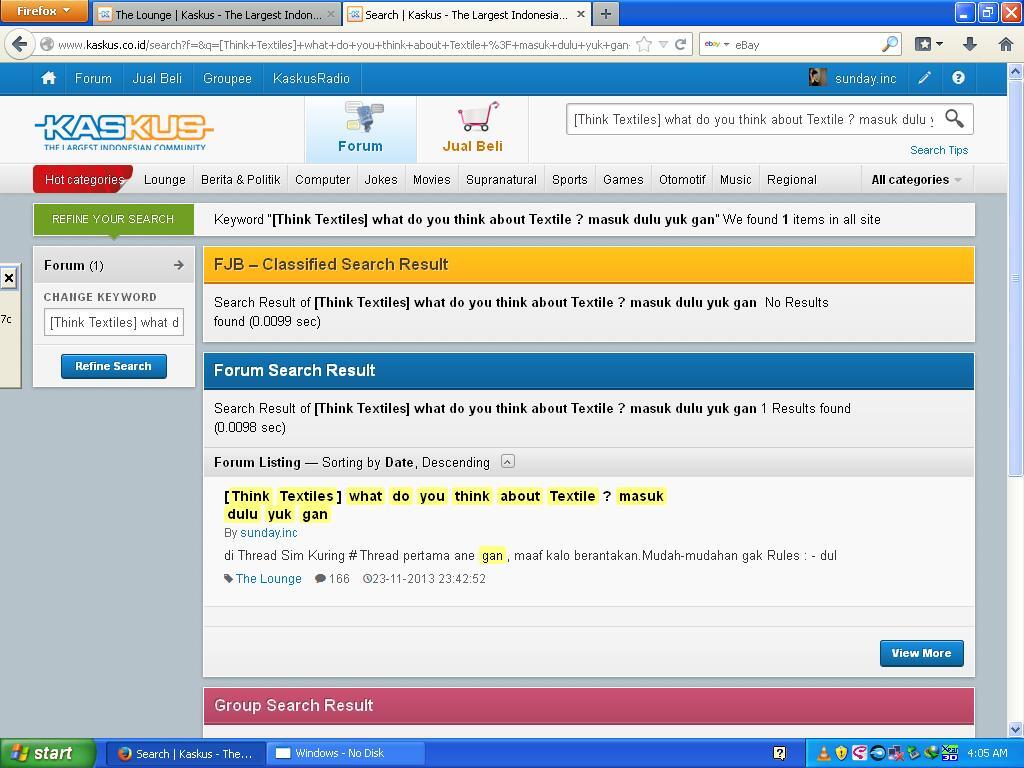Open Firefox downloads arrow icon
1024x768 pixels.
[970, 44]
